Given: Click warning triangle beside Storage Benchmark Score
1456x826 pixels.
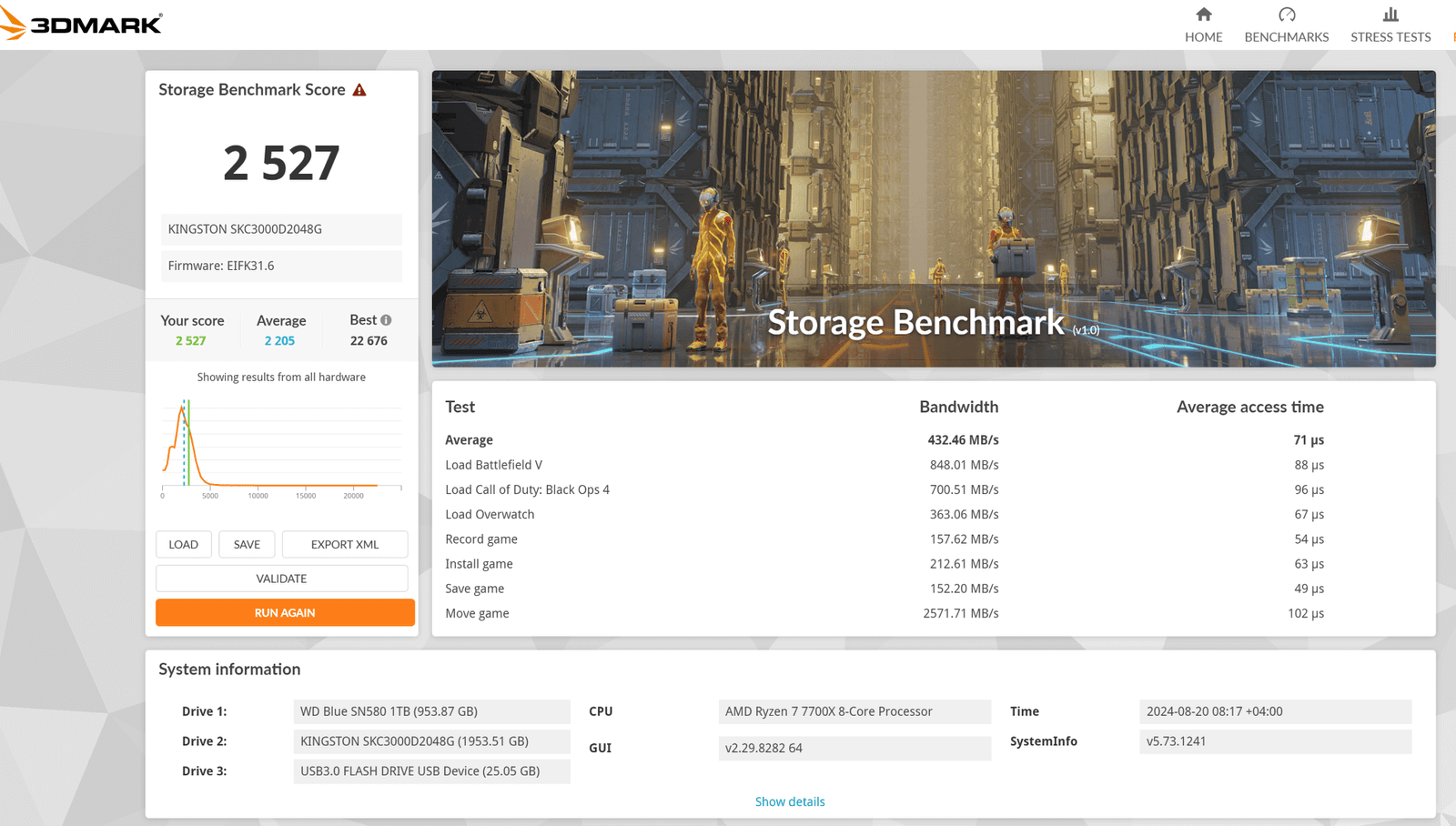Looking at the screenshot, I should pos(359,90).
